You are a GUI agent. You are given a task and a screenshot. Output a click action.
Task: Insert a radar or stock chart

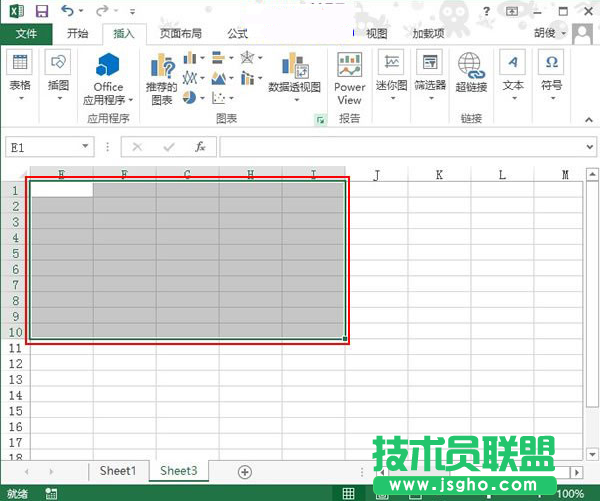(x=247, y=58)
